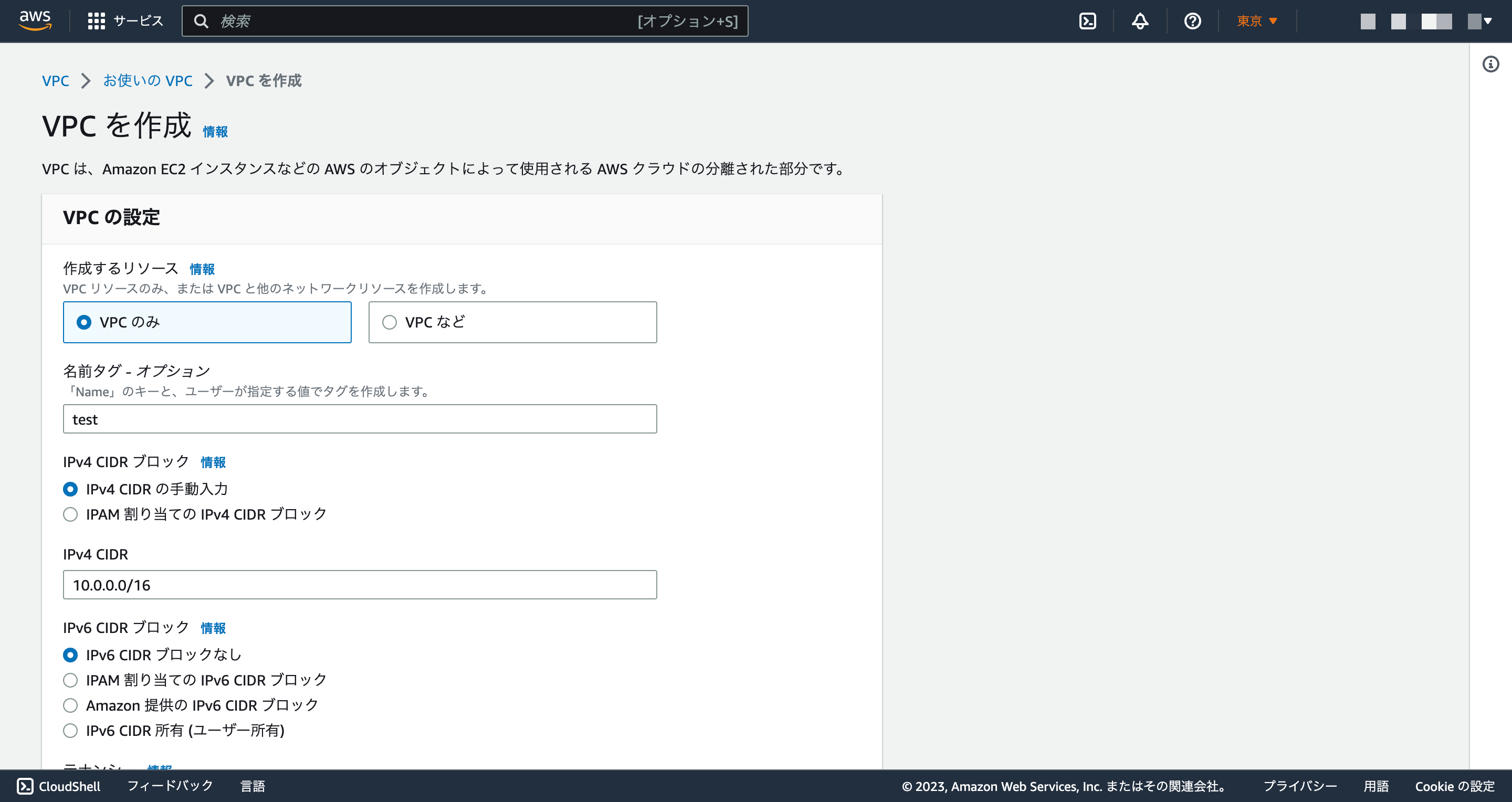This screenshot has height=802, width=1512.
Task: Select Amazon 提供の IPv6 CIDR ブロック
Action: [x=70, y=705]
